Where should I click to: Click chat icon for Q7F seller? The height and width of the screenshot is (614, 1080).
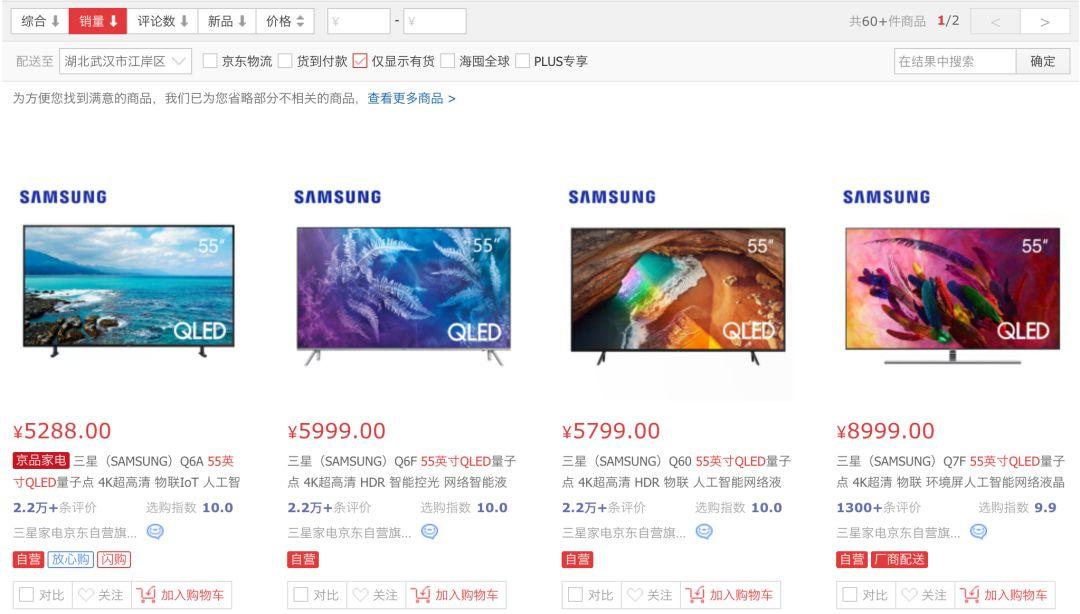click(x=978, y=532)
